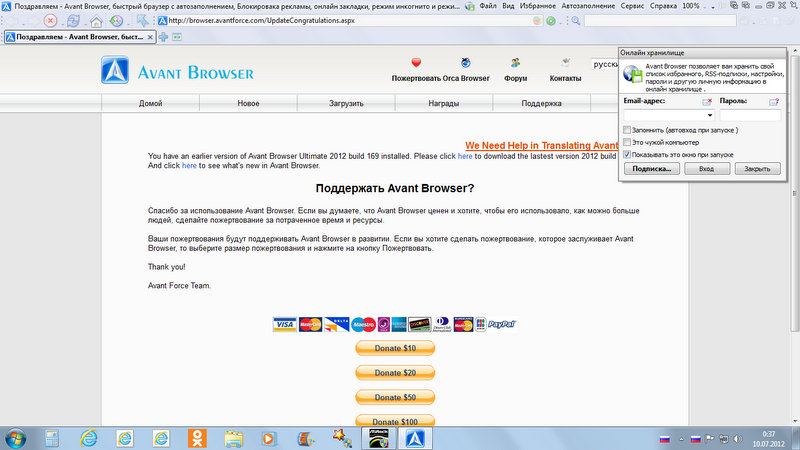
Task: Open the Автозаполнение menu
Action: click(588, 6)
